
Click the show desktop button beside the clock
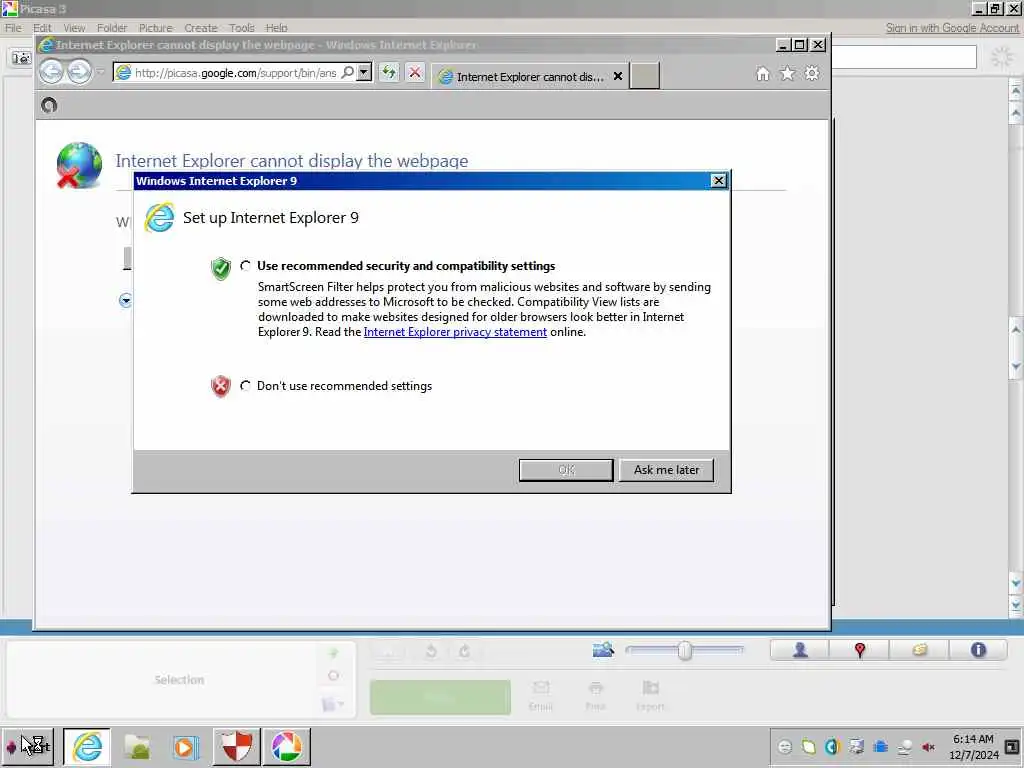click(1012, 746)
